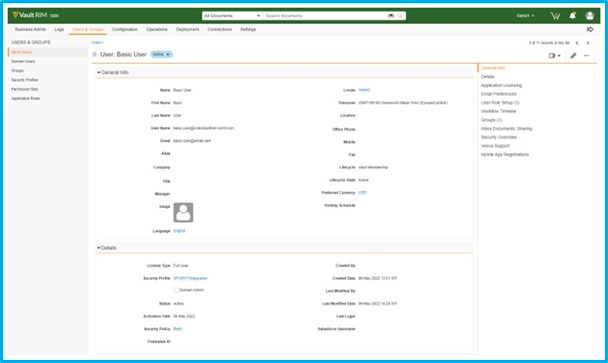
Task: Click the Search documents field
Action: [325, 16]
